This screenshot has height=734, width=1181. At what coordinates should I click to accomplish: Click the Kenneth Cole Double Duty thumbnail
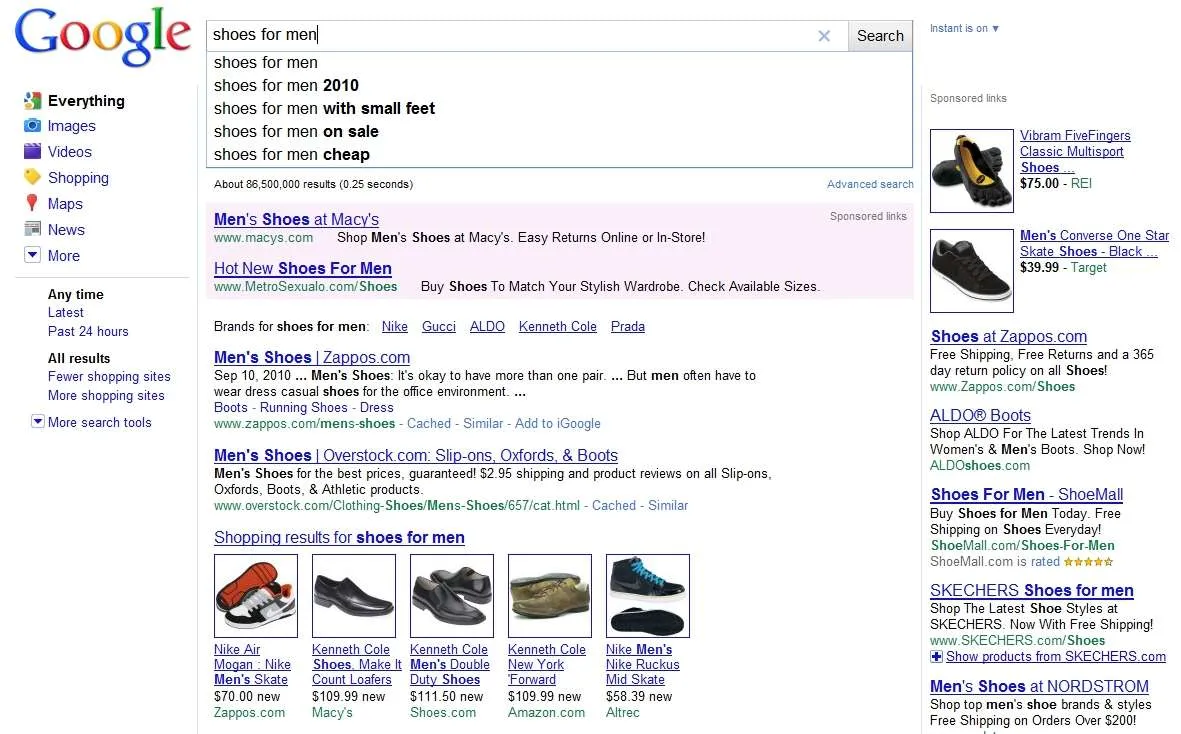pos(452,596)
